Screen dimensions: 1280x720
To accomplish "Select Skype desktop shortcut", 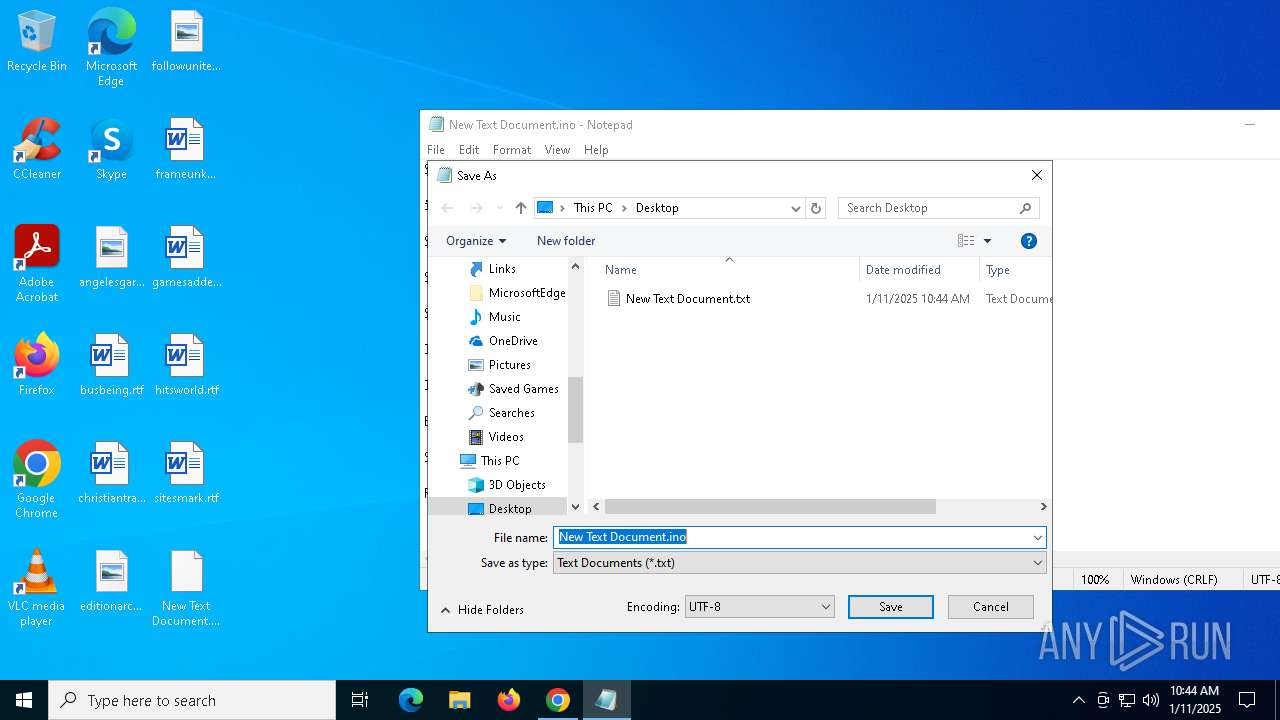I will tap(111, 150).
